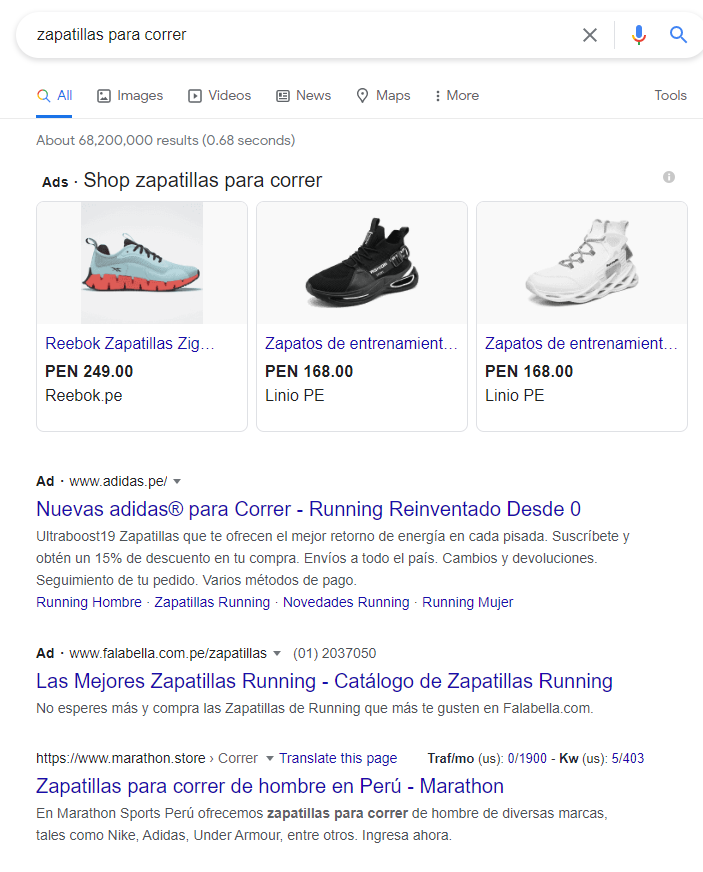
Task: Expand the adidas.pe ad dropdown arrow
Action: coord(177,481)
